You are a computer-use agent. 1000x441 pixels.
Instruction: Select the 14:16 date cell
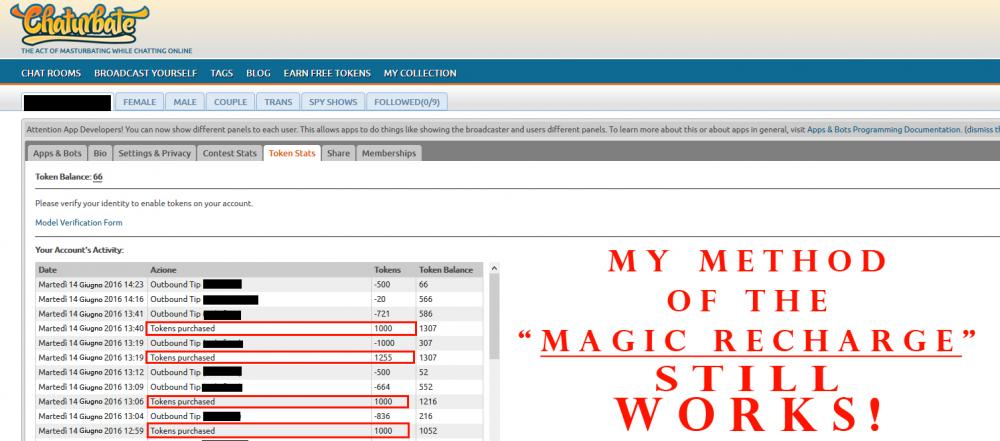coord(91,299)
